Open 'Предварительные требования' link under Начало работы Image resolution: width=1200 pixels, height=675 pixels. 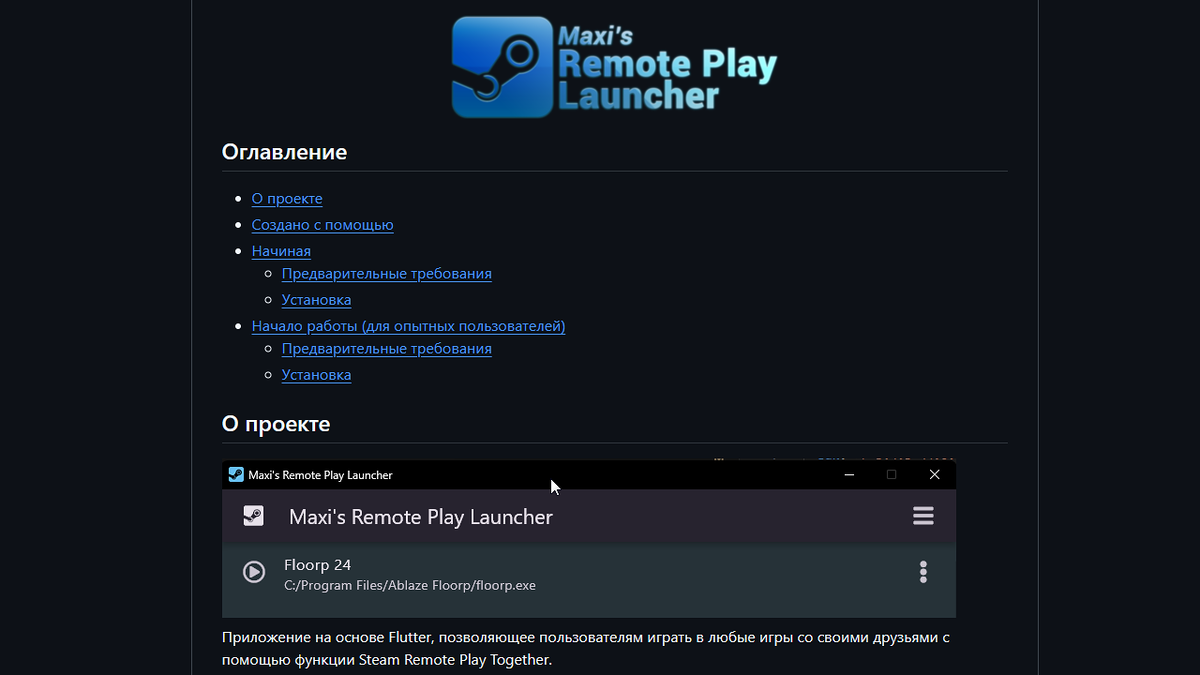point(386,349)
